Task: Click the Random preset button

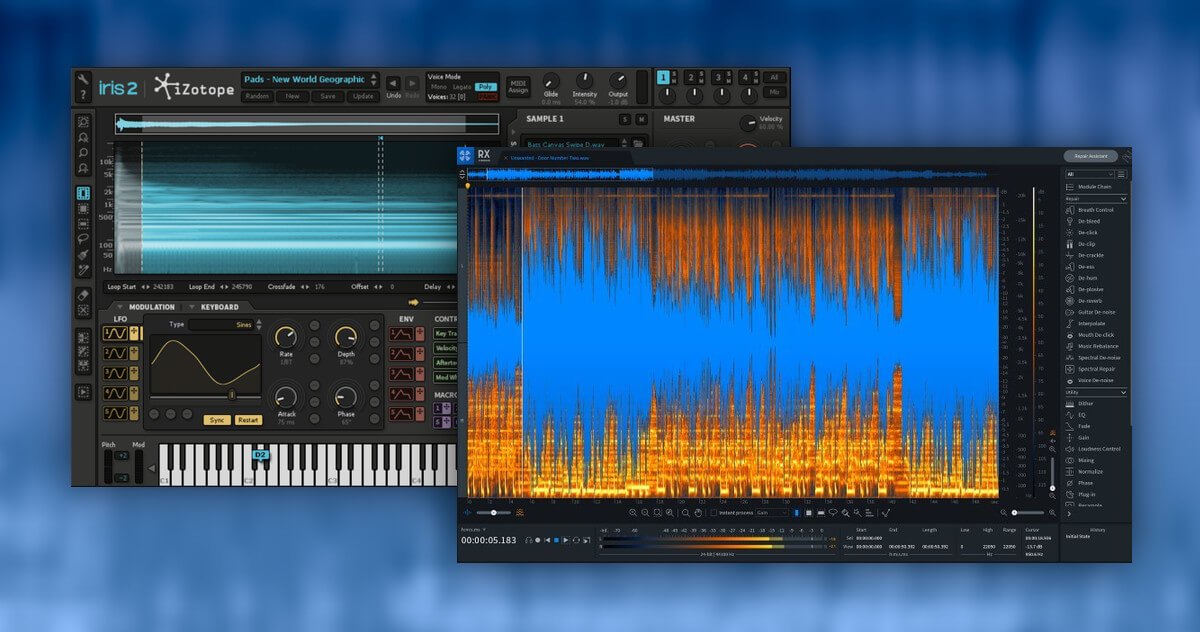Action: pos(257,97)
